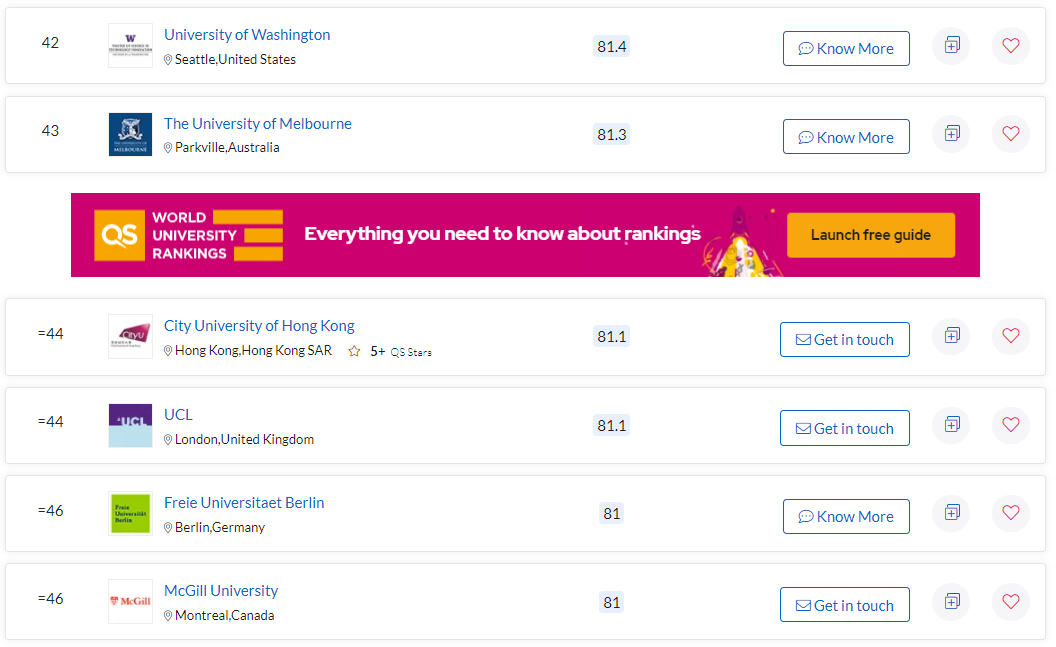Image resolution: width=1056 pixels, height=647 pixels.
Task: Open Freie Universitaet Berlin link
Action: click(244, 503)
